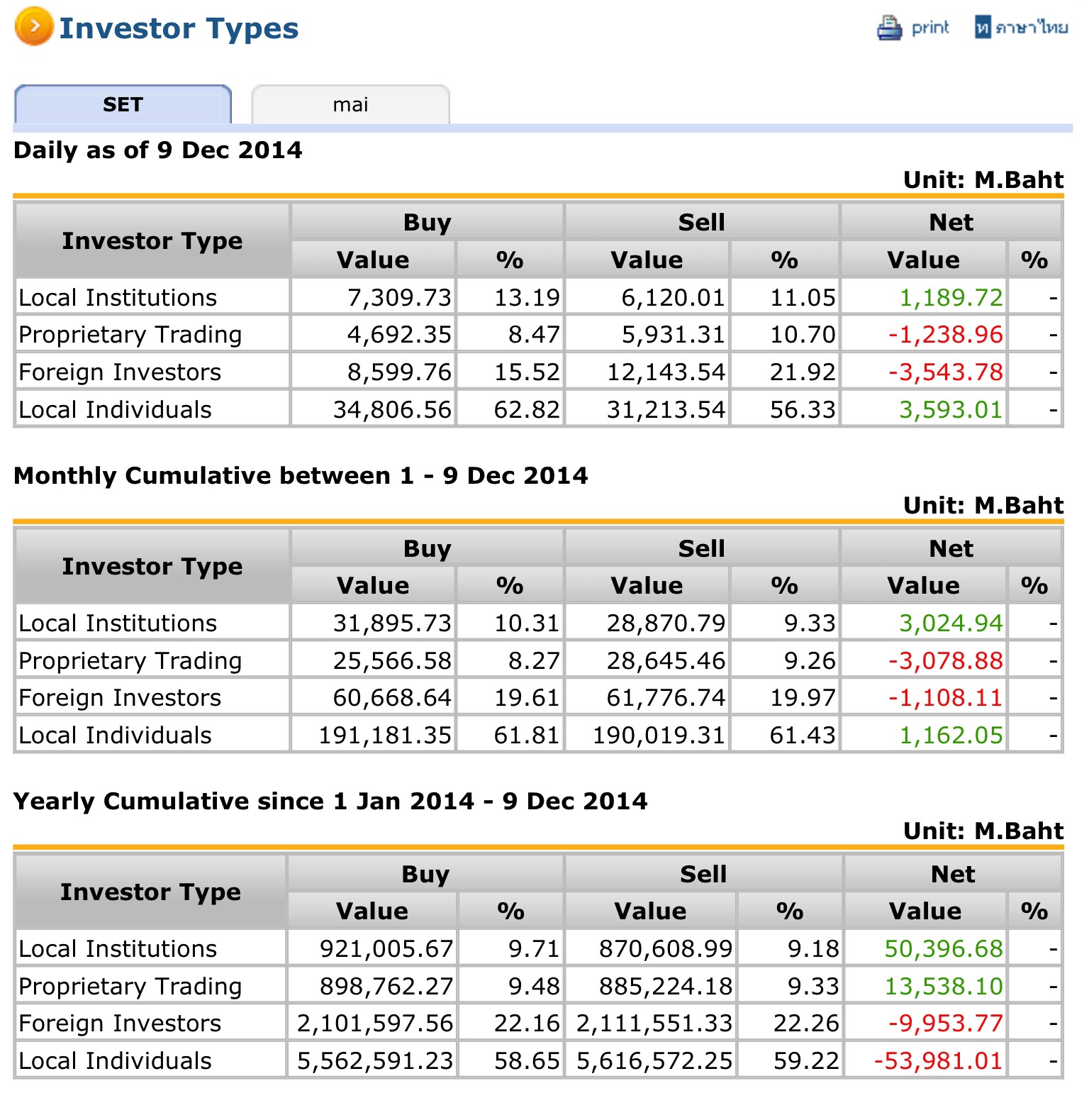Click daily Foreign Investors net value -3,543.78
Viewport: 1089px width, 1120px height.
945,372
